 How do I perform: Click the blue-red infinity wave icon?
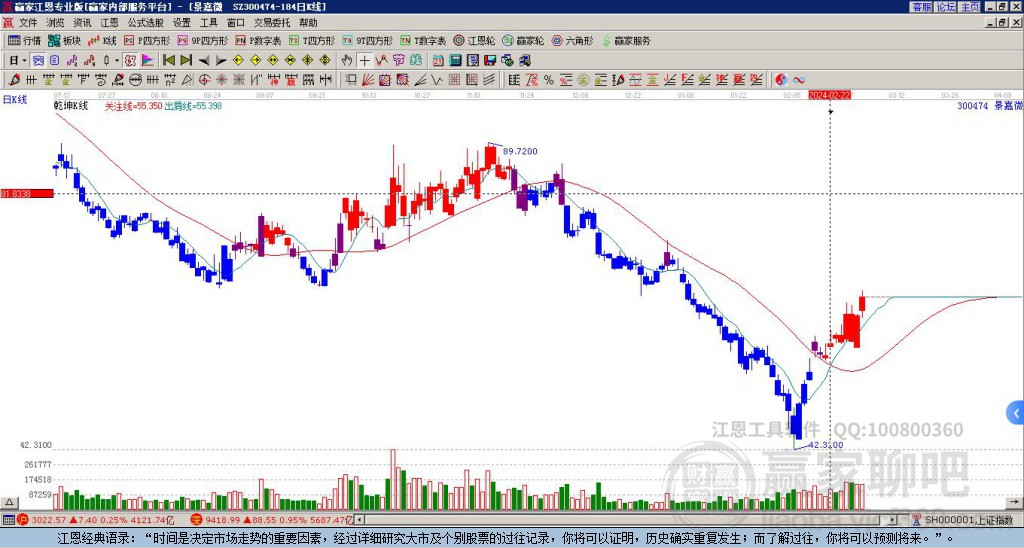coord(799,80)
